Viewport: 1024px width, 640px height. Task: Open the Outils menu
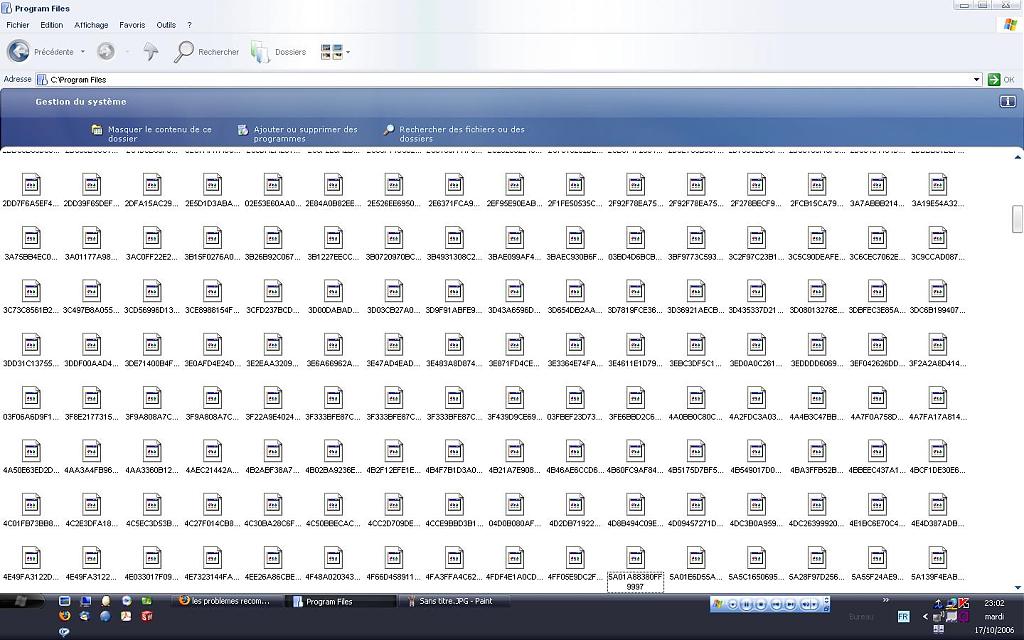tap(166, 25)
